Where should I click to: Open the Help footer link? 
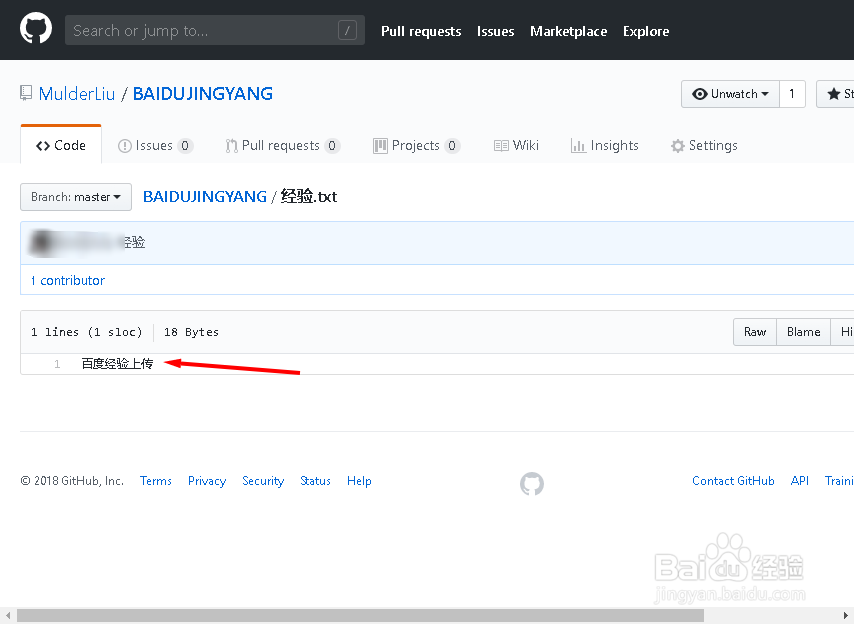click(359, 481)
